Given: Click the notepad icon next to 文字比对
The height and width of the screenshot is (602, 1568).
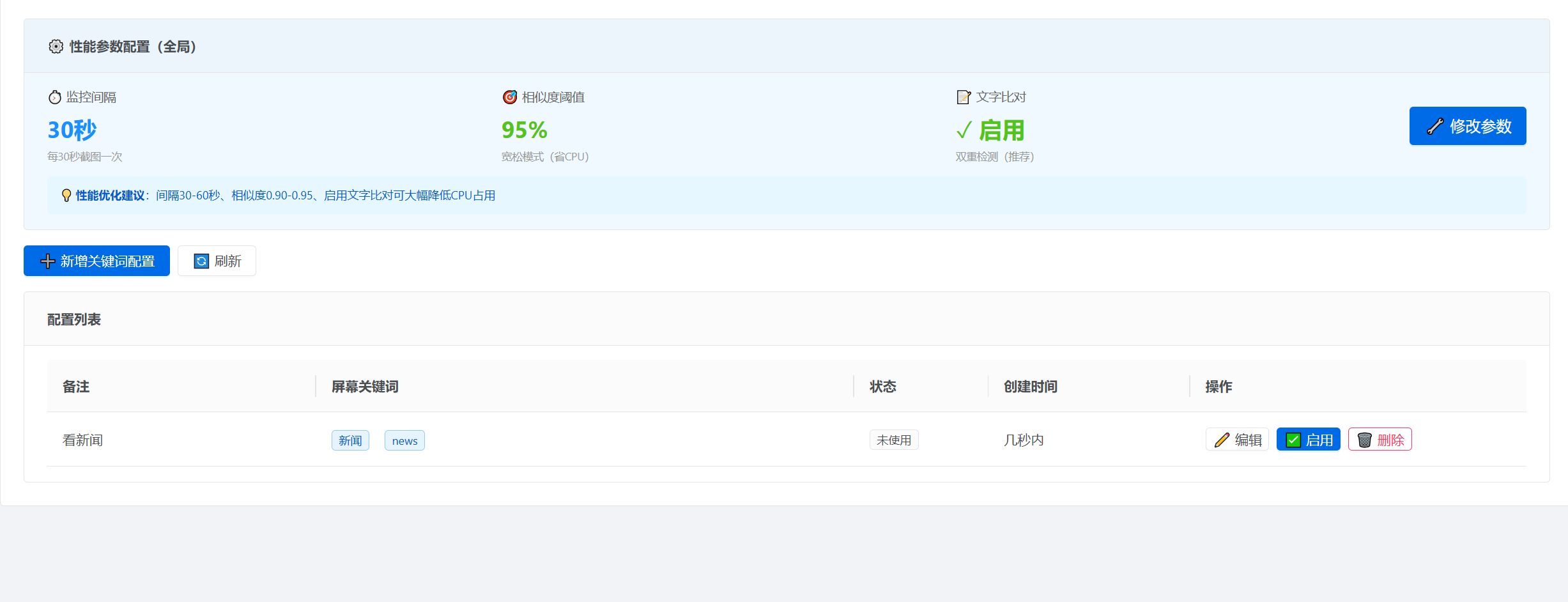Looking at the screenshot, I should [963, 97].
